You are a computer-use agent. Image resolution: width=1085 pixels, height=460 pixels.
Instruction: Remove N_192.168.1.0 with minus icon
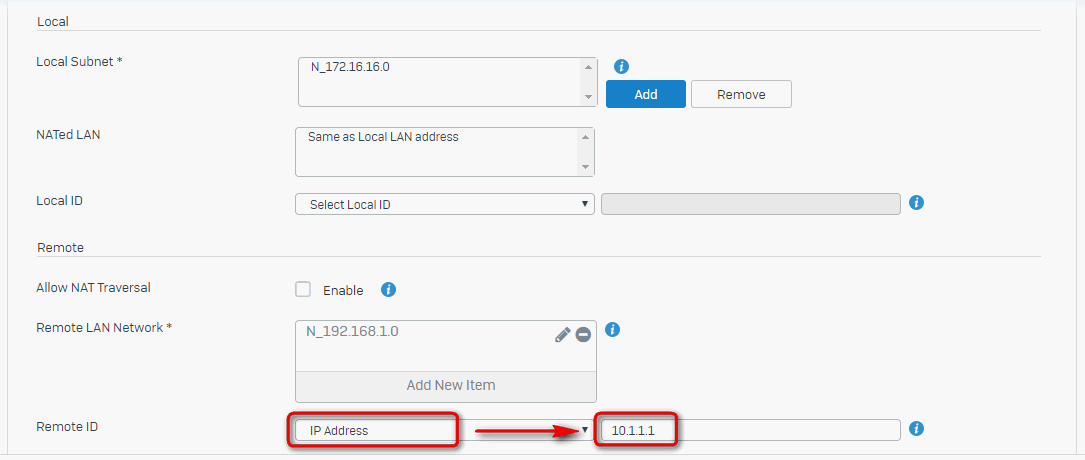(583, 335)
